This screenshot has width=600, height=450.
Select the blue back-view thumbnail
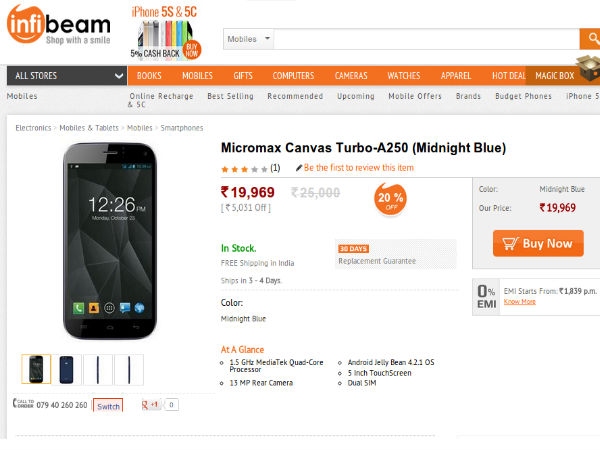click(x=67, y=370)
